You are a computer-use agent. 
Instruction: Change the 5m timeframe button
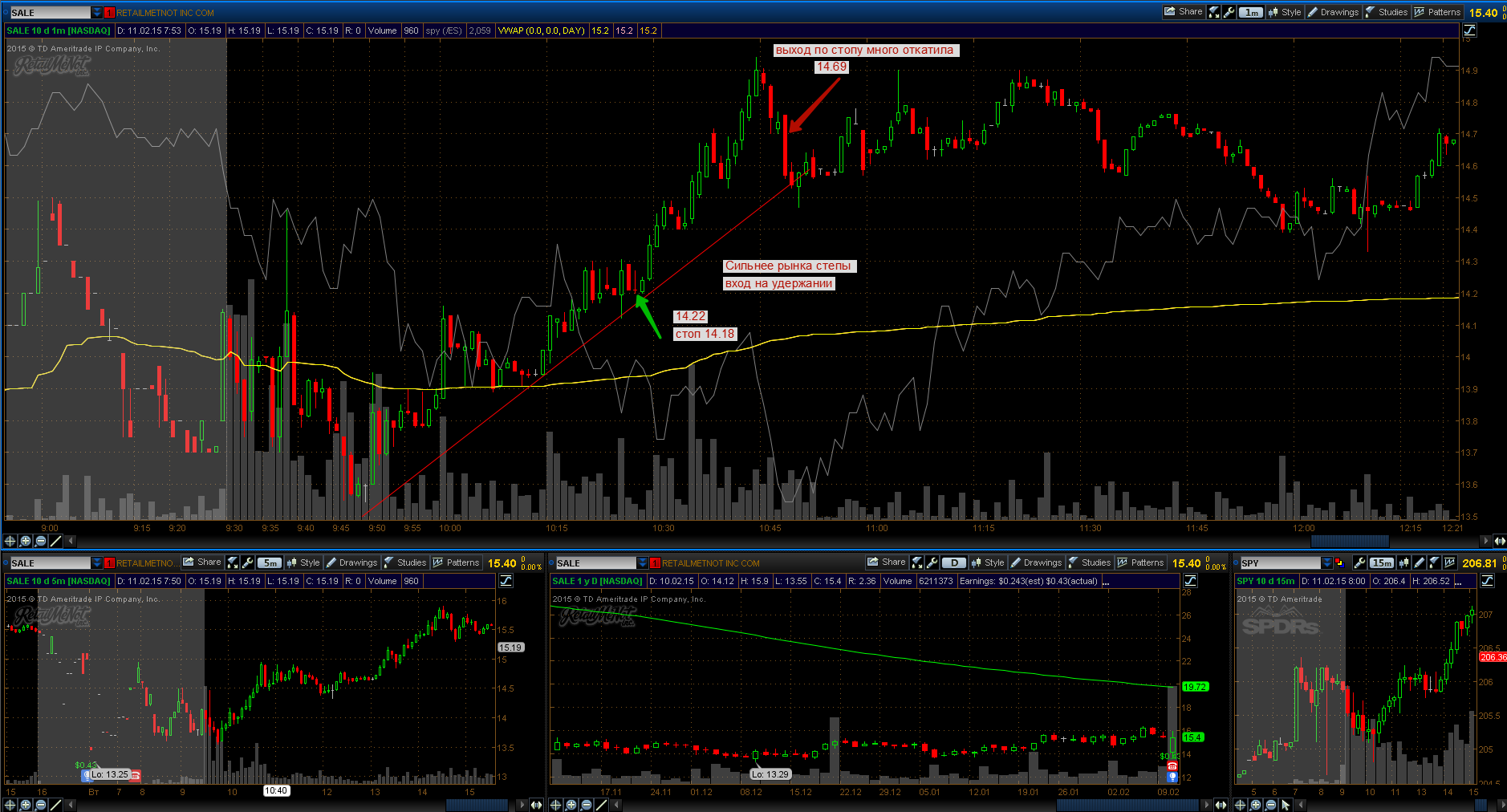pyautogui.click(x=270, y=562)
